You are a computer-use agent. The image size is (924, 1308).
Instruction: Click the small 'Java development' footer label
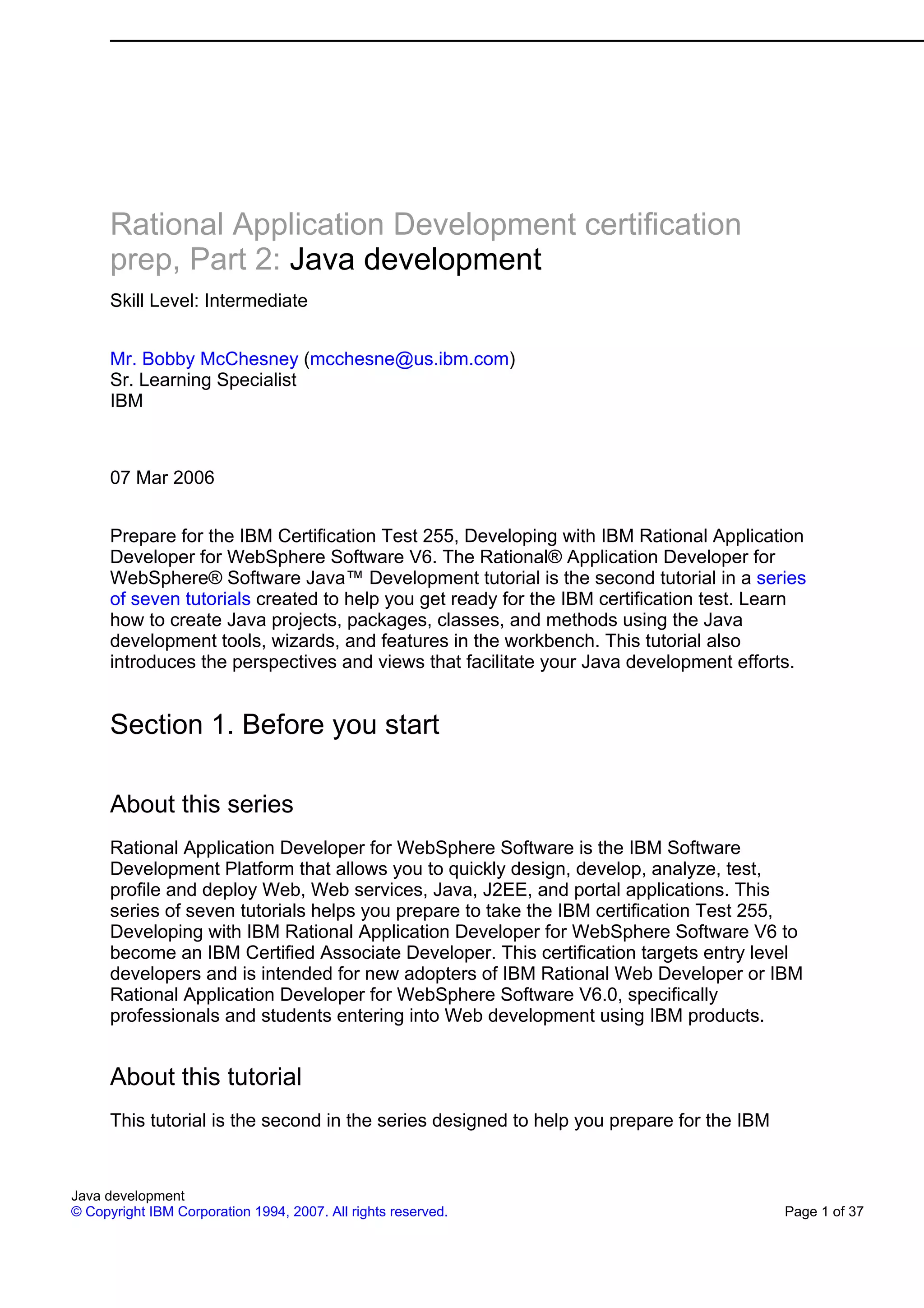[x=128, y=1196]
